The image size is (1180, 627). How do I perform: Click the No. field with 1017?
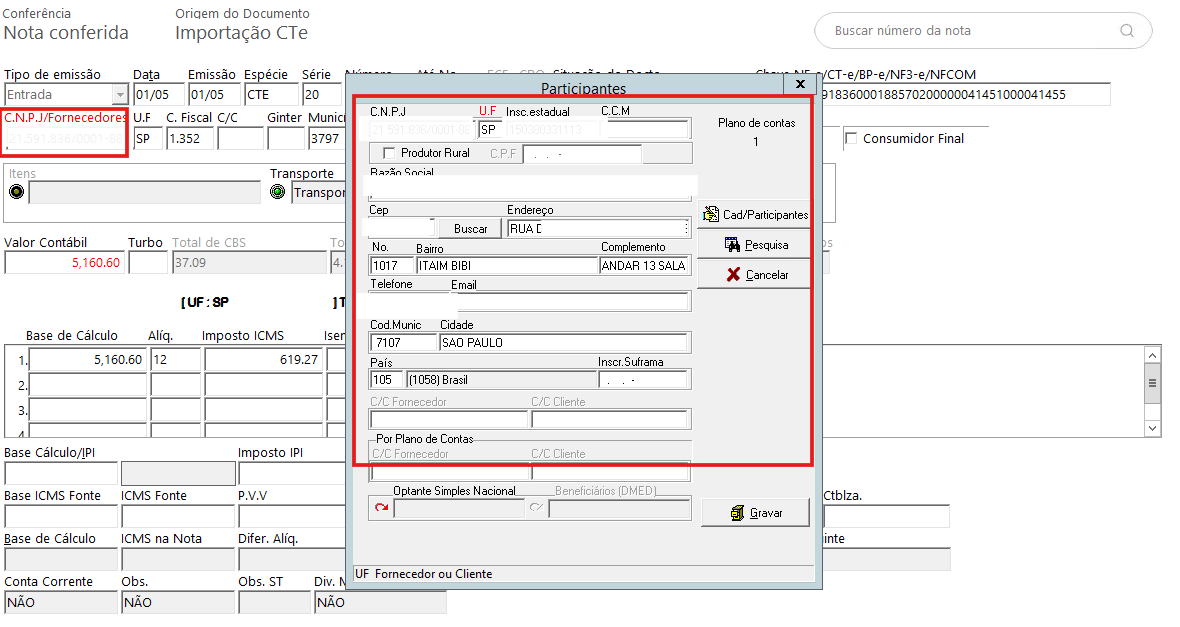(392, 266)
